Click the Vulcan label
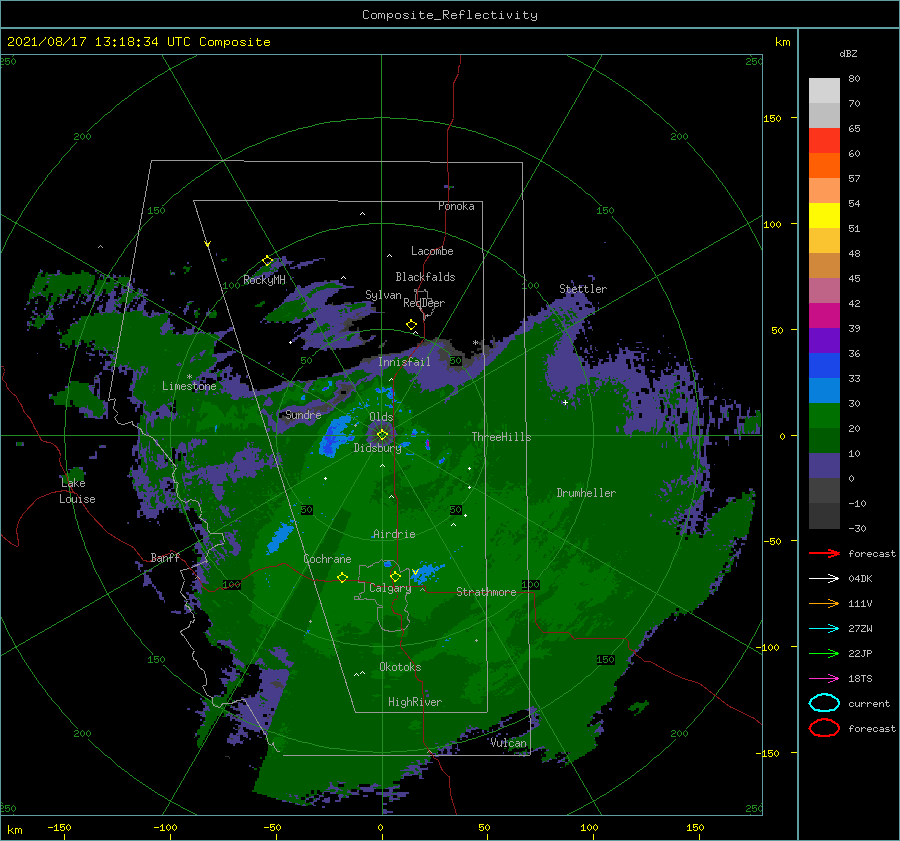 point(508,743)
